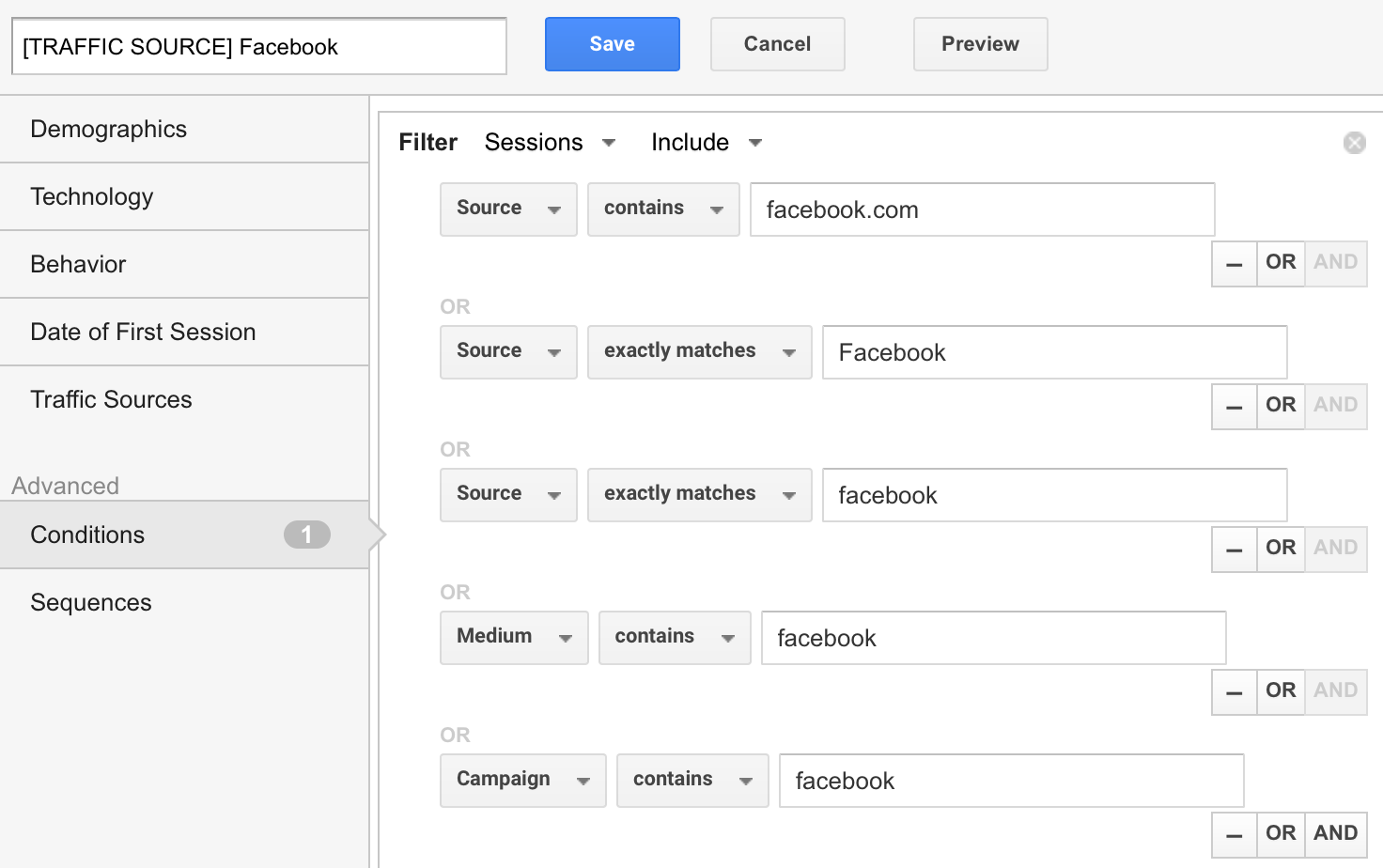This screenshot has height=868, width=1383.
Task: Add OR condition after capitalized Facebook row
Action: [x=1281, y=406]
